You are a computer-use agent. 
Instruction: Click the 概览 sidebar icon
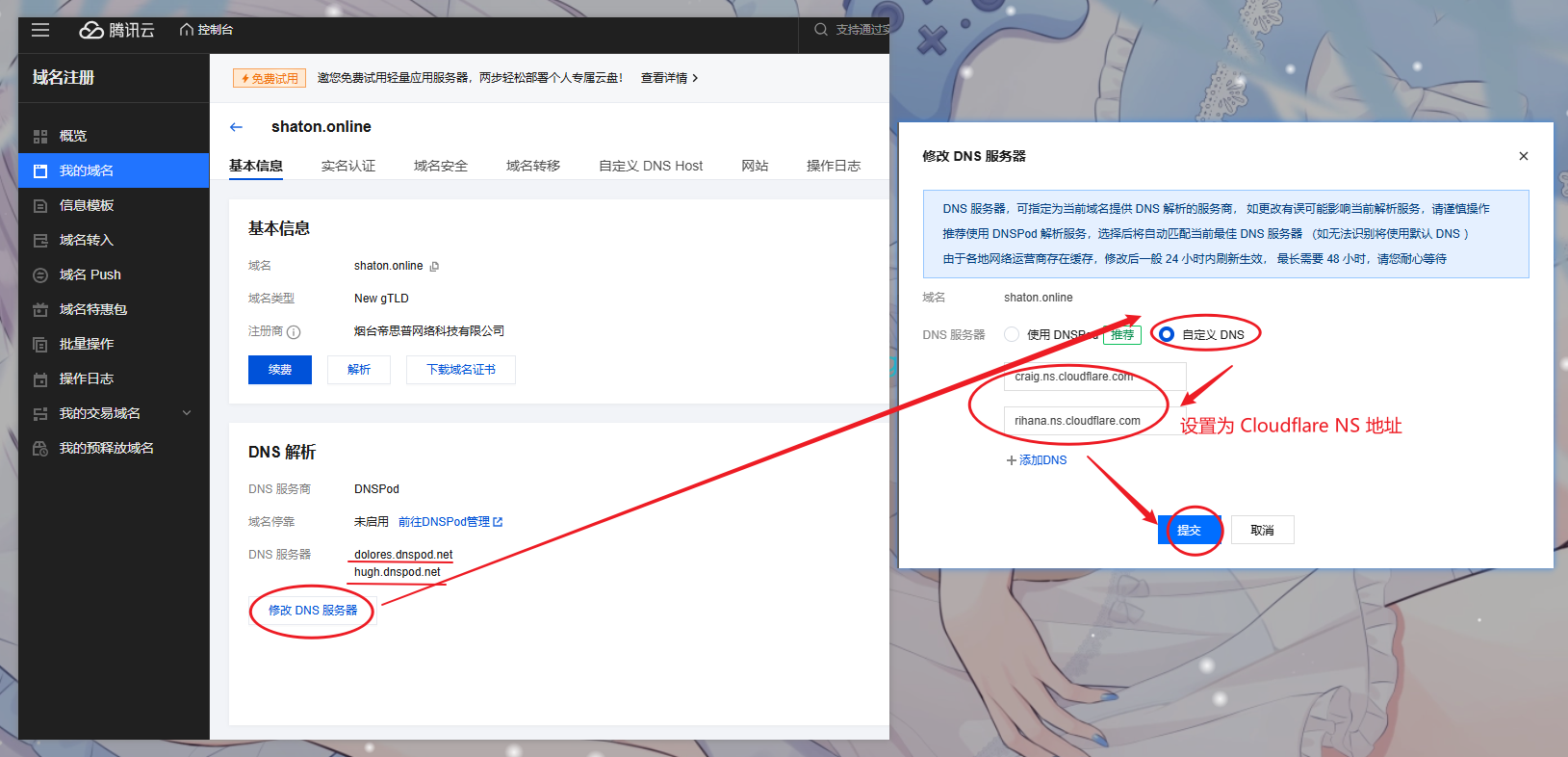coord(40,136)
